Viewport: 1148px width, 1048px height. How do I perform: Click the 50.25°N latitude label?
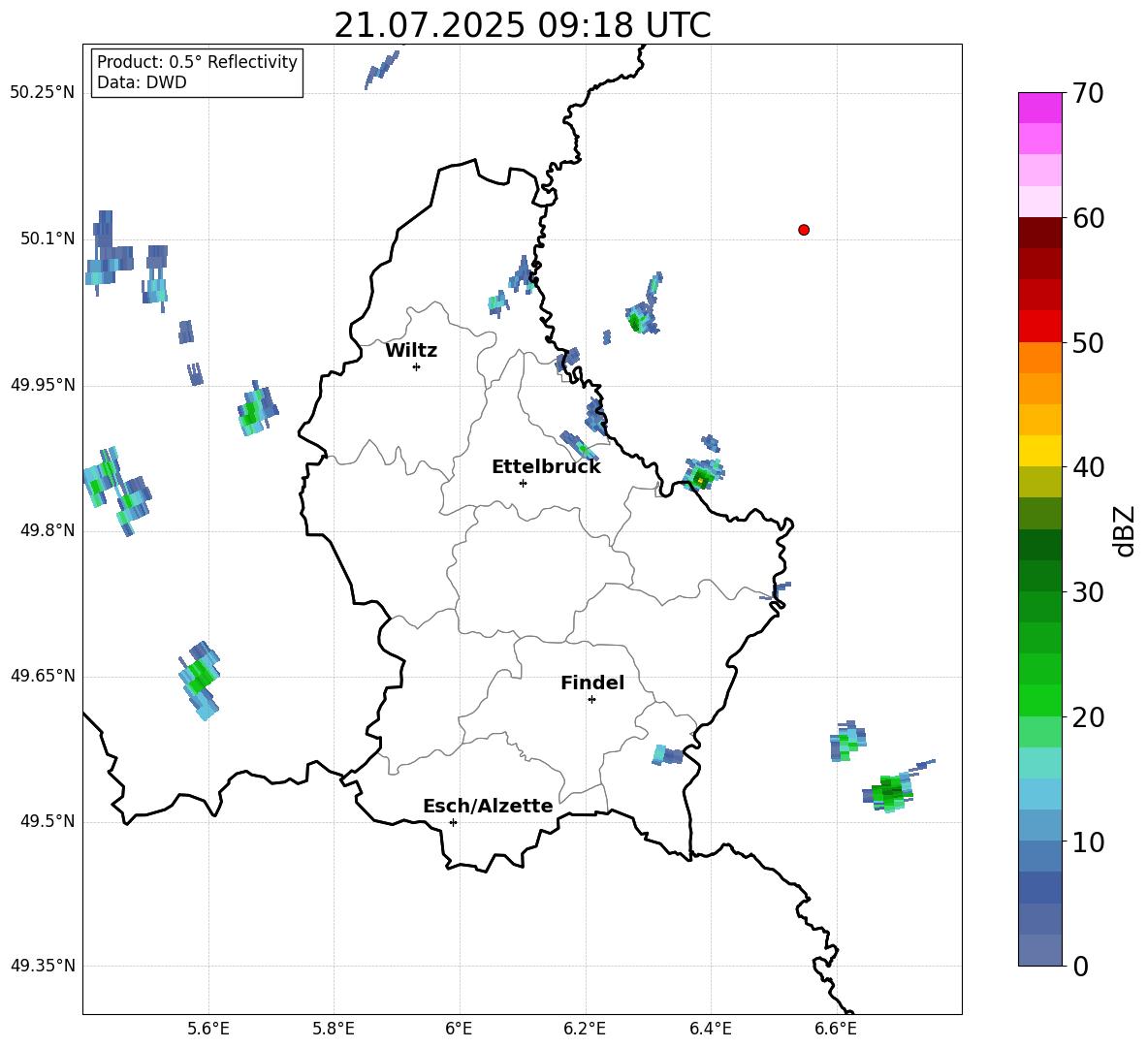point(43,93)
